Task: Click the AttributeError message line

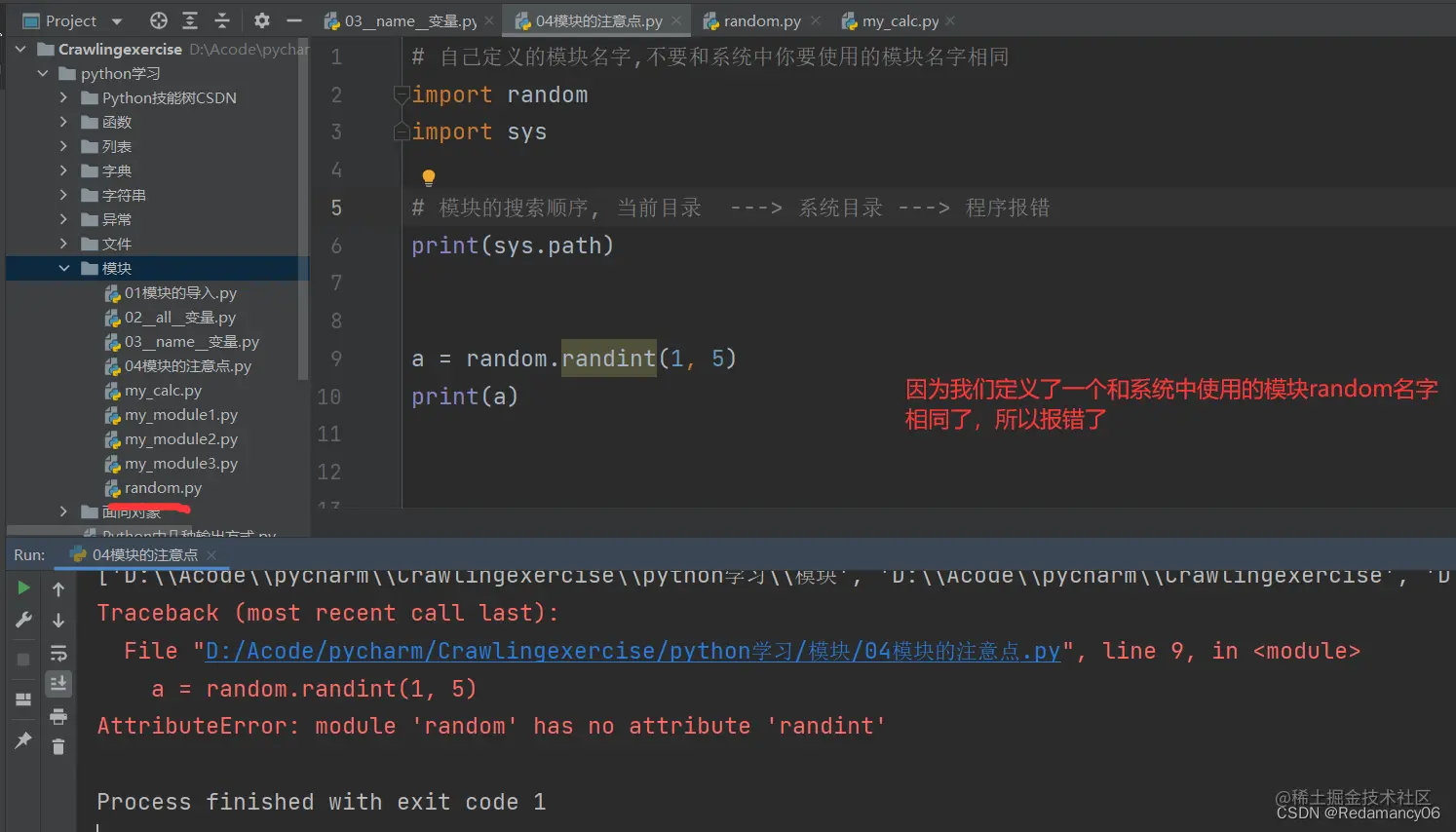Action: [x=491, y=726]
